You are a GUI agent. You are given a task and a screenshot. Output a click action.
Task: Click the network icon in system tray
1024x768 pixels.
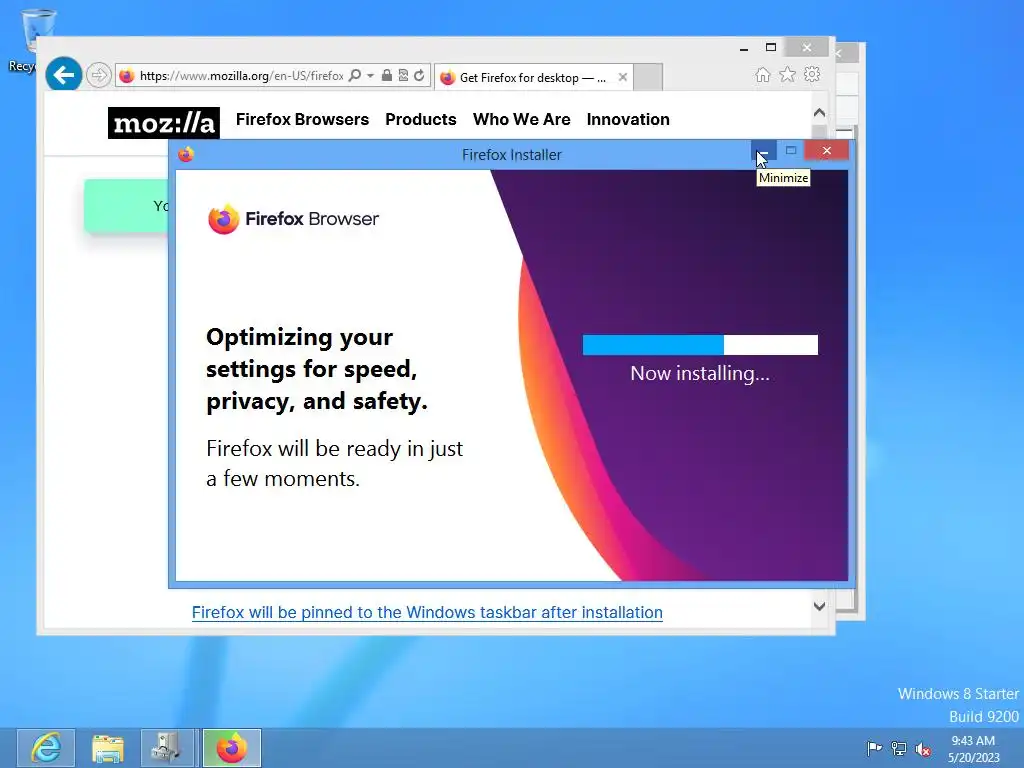(899, 748)
